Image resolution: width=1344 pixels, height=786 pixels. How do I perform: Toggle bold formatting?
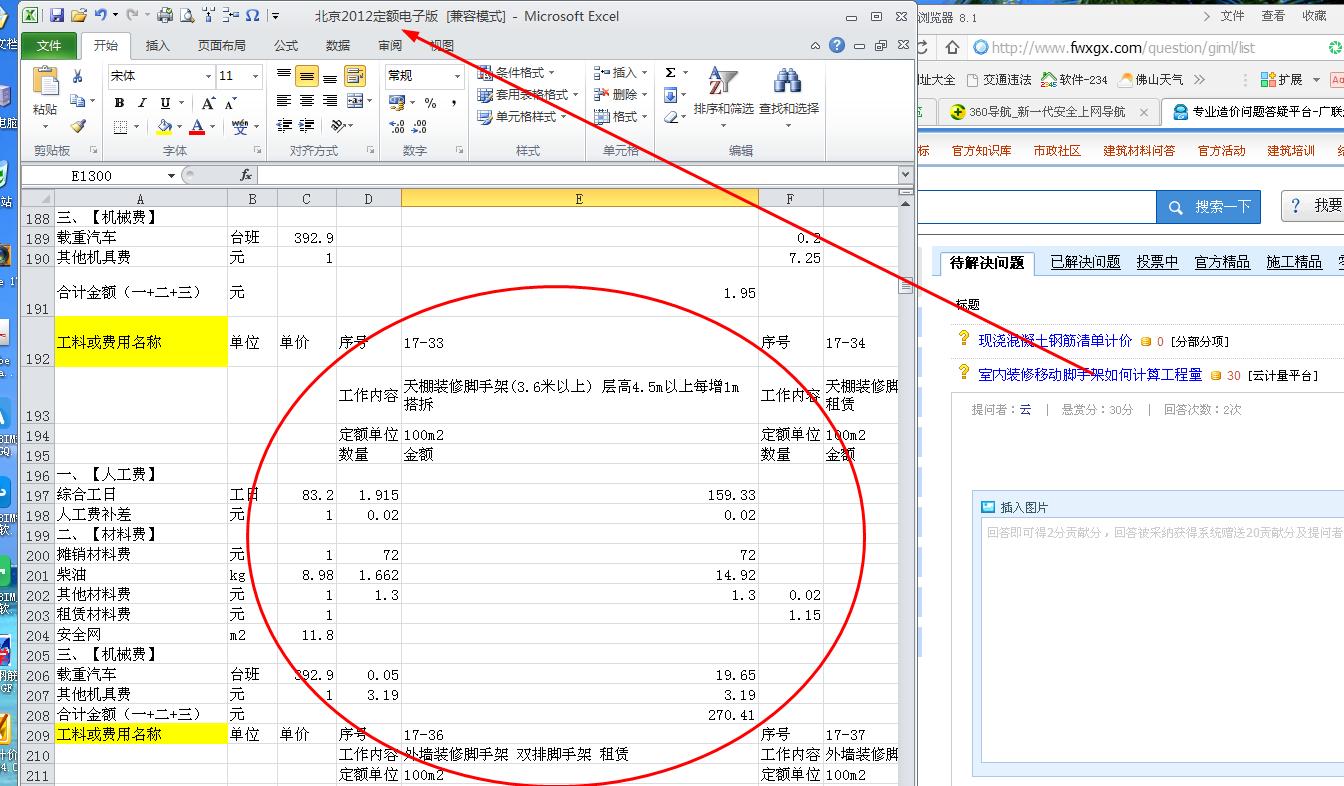119,103
